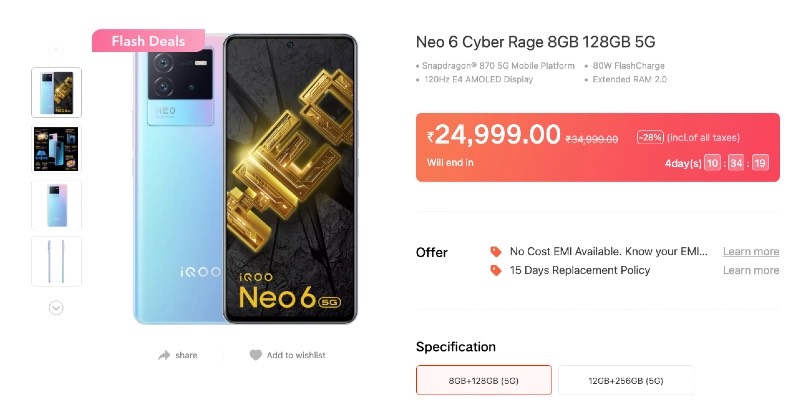View the phone side-profile thumbnail
The image size is (800, 407).
coord(57,261)
